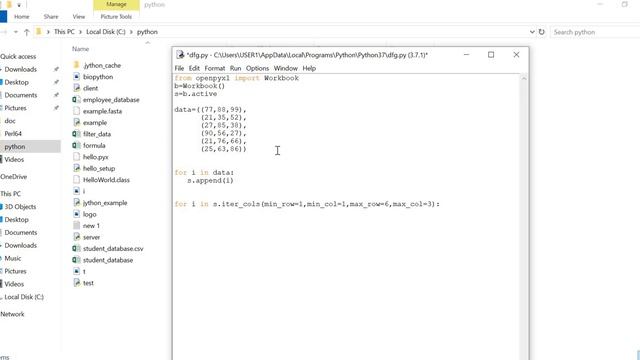
Task: Select the student_database.csv file icon
Action: point(76,248)
